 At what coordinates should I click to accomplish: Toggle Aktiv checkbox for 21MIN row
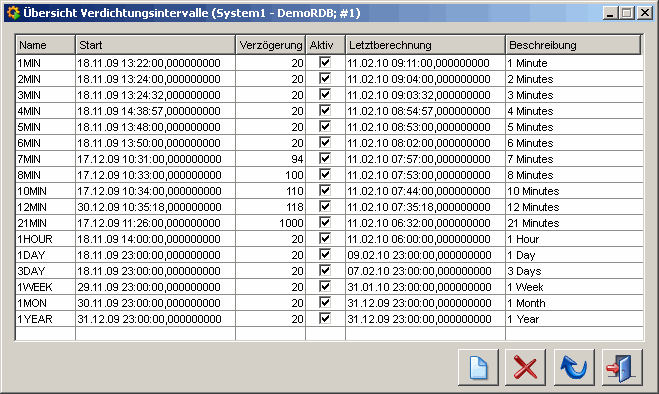[x=325, y=222]
